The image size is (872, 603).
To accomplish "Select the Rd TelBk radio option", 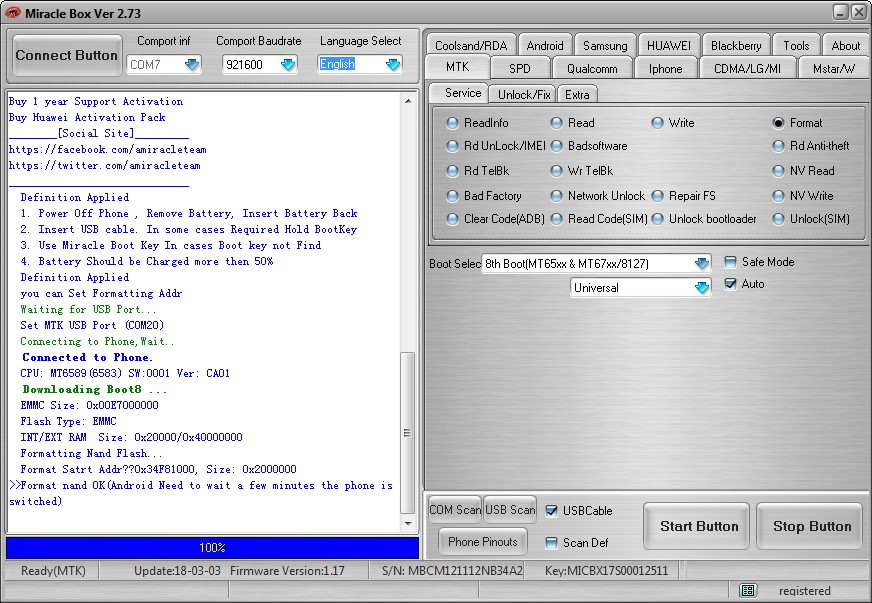I will coord(452,171).
